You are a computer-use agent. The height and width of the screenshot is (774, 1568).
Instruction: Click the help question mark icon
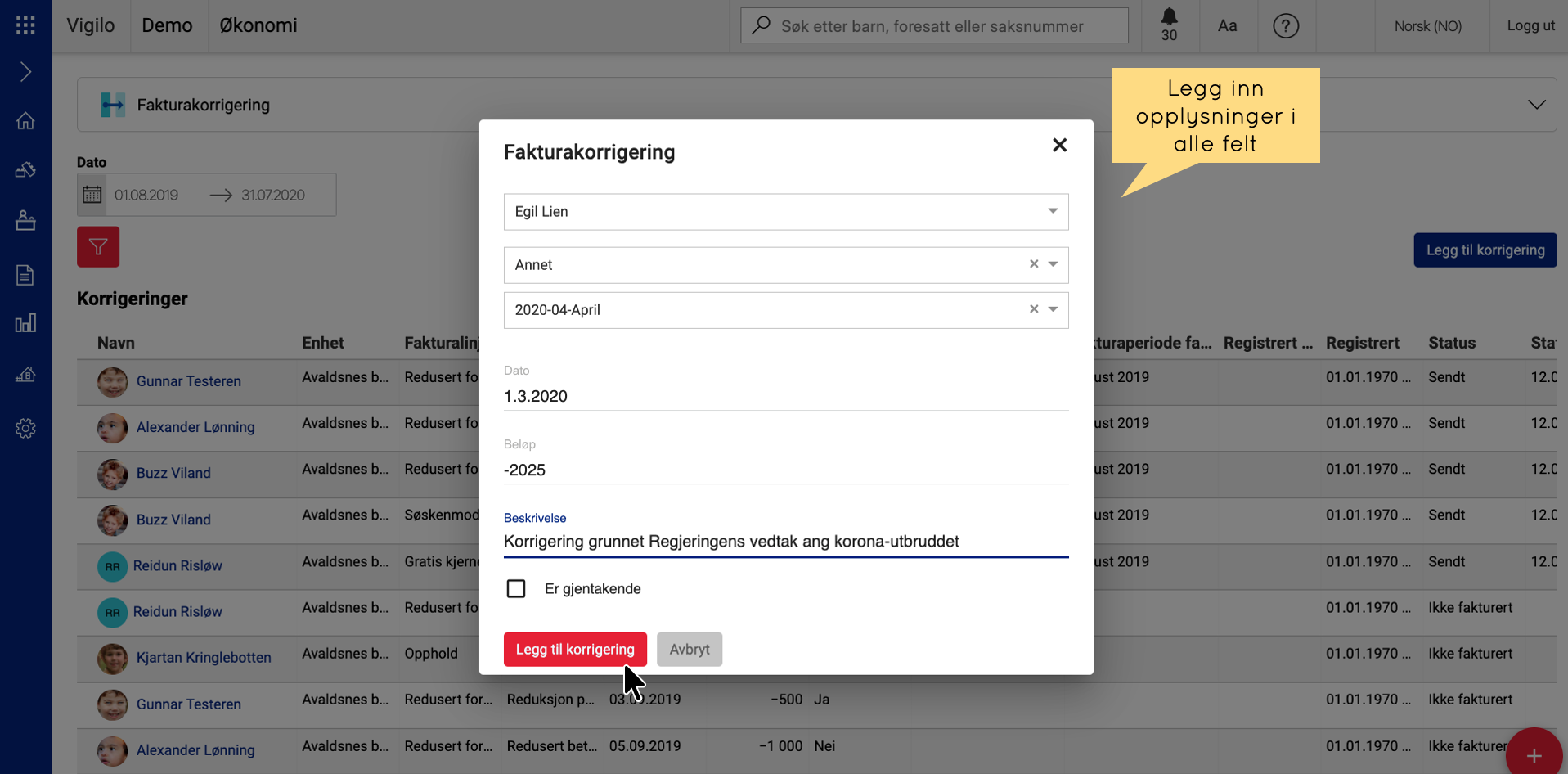[1285, 26]
